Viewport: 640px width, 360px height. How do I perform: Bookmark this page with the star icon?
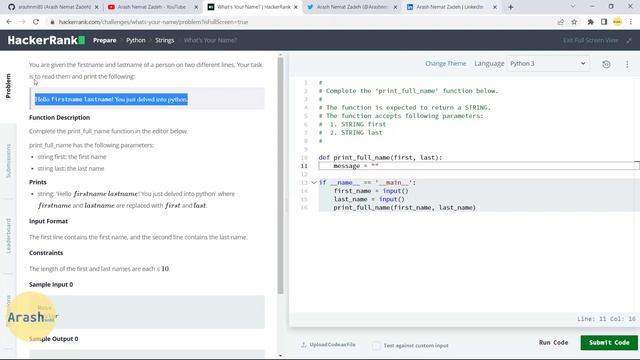point(574,22)
